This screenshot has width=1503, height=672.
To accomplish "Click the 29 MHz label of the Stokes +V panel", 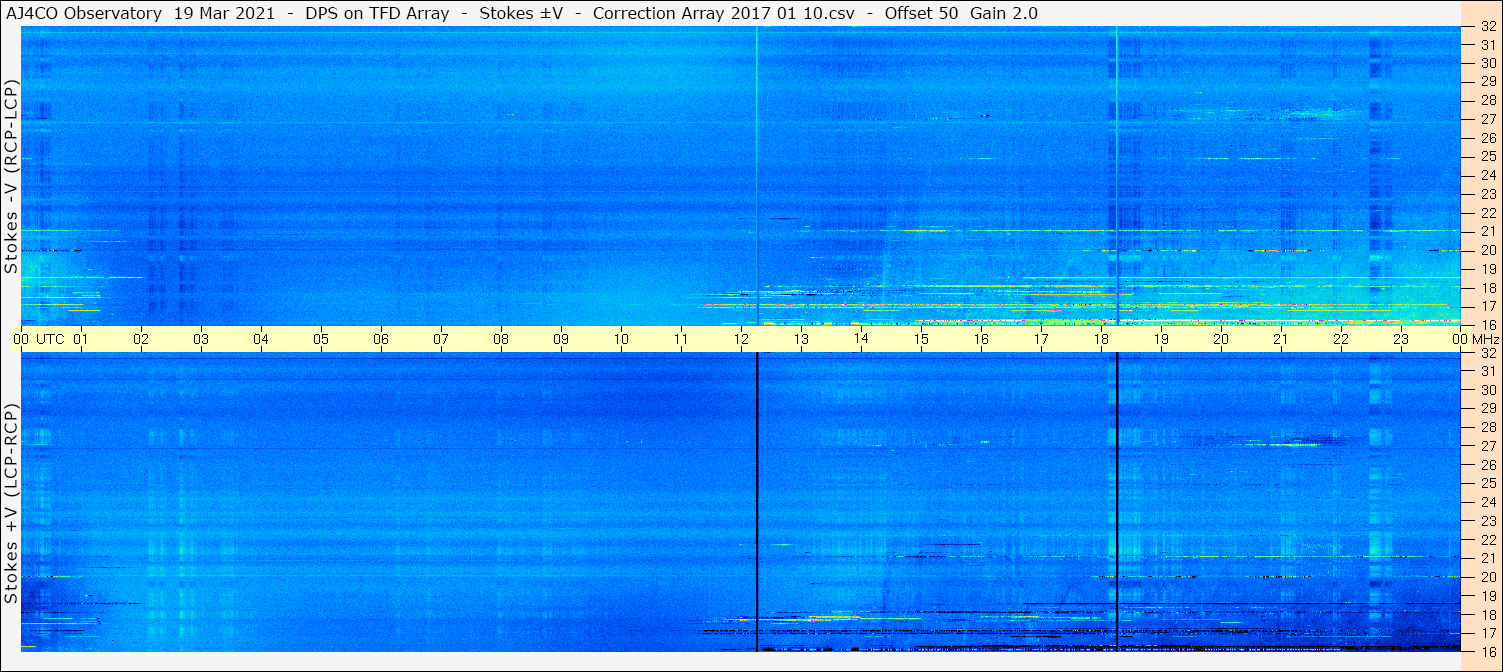I will point(1487,409).
